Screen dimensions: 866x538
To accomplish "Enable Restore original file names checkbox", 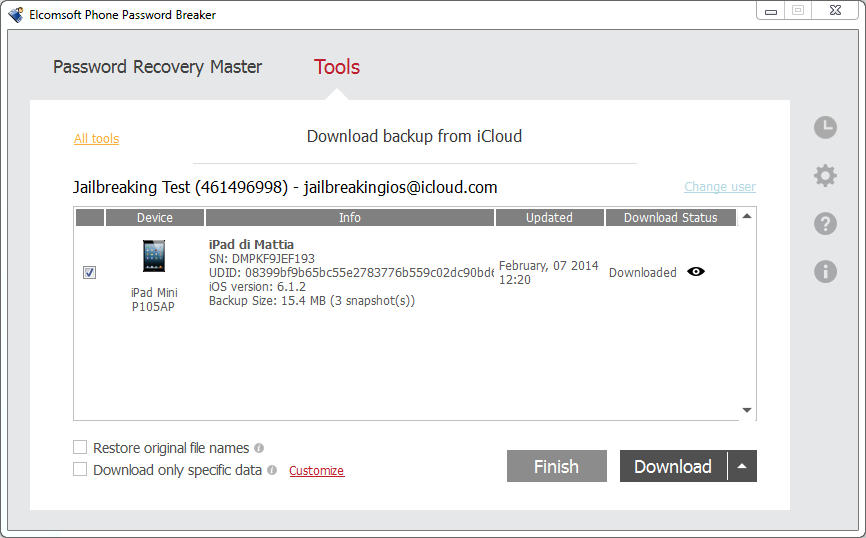I will coord(80,447).
